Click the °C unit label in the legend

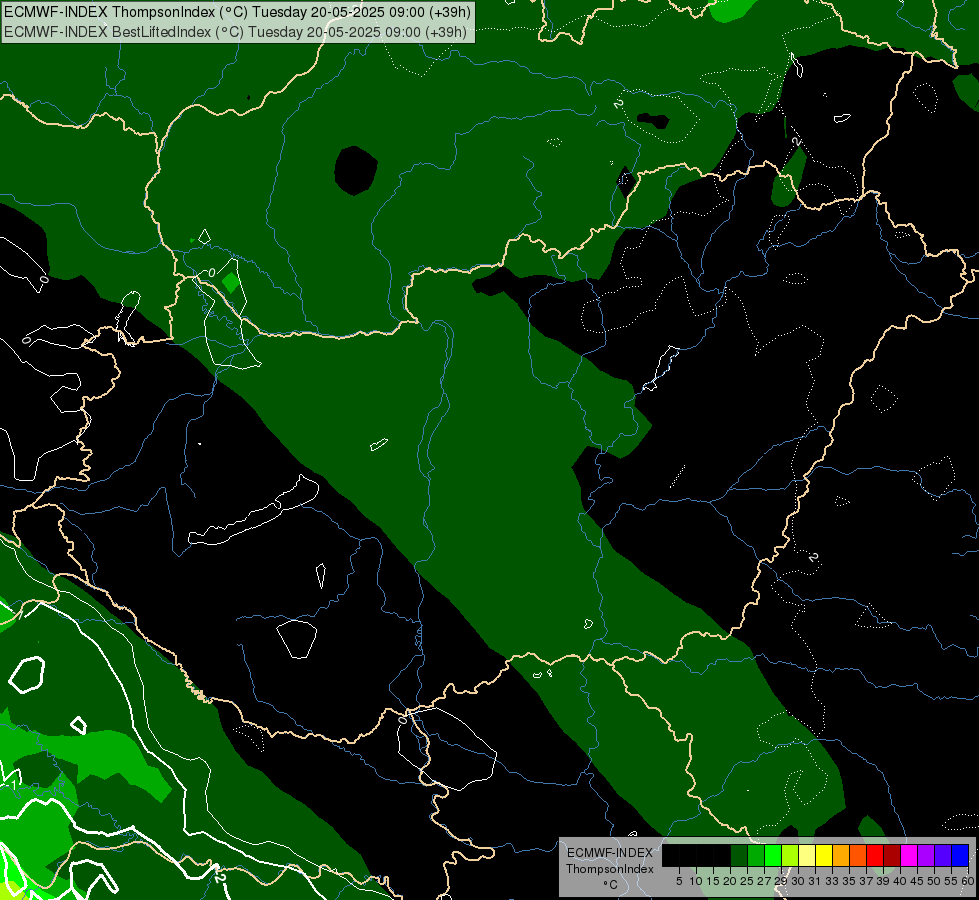[610, 885]
